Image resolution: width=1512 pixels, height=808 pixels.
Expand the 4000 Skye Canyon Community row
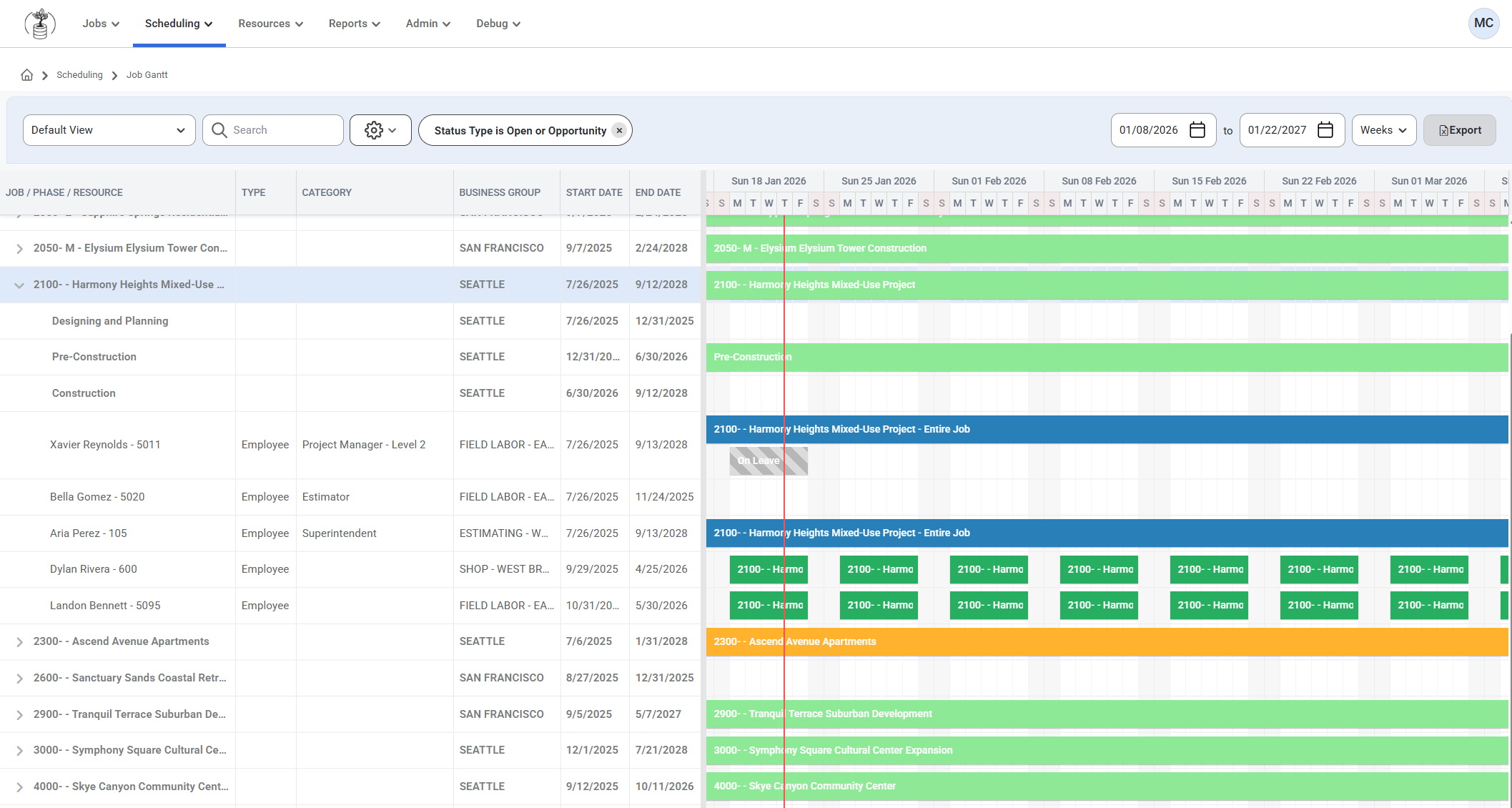pos(19,787)
